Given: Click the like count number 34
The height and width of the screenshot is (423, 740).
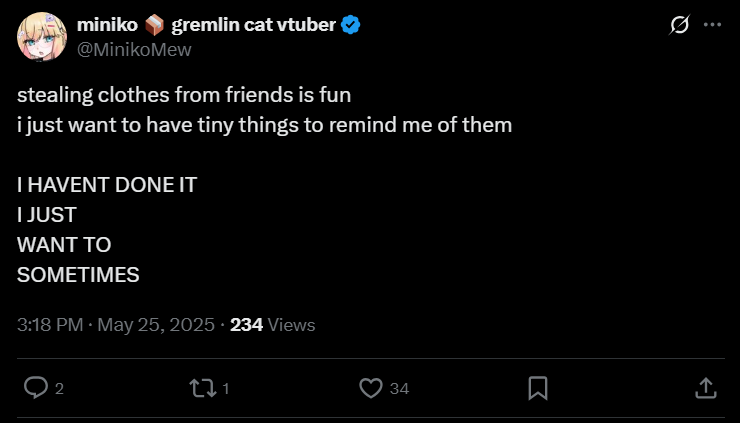Looking at the screenshot, I should pyautogui.click(x=399, y=389).
